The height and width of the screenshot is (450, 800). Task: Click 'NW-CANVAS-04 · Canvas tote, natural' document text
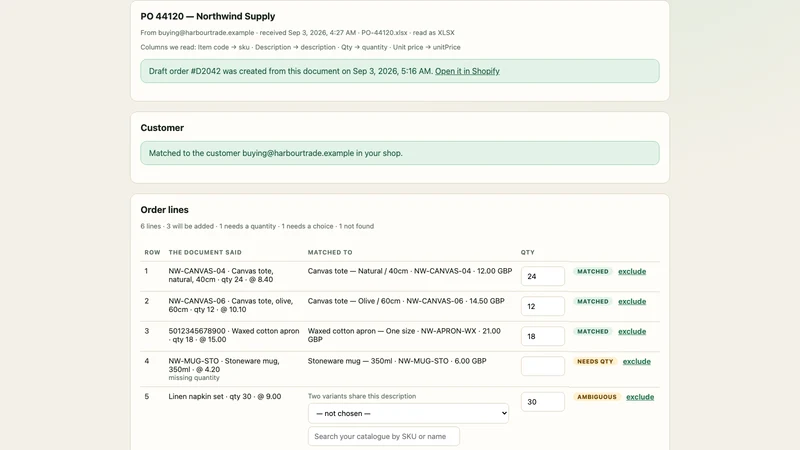click(x=221, y=275)
